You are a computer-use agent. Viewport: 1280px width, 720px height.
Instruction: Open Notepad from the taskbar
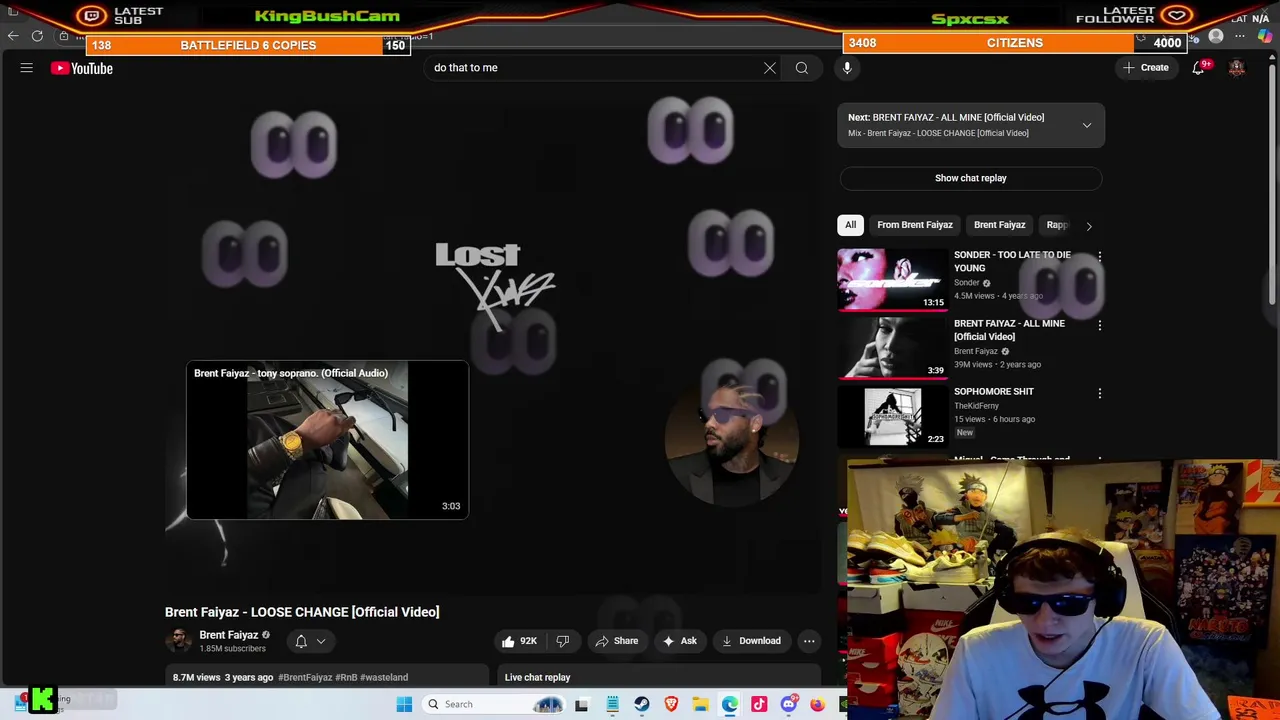(x=612, y=704)
